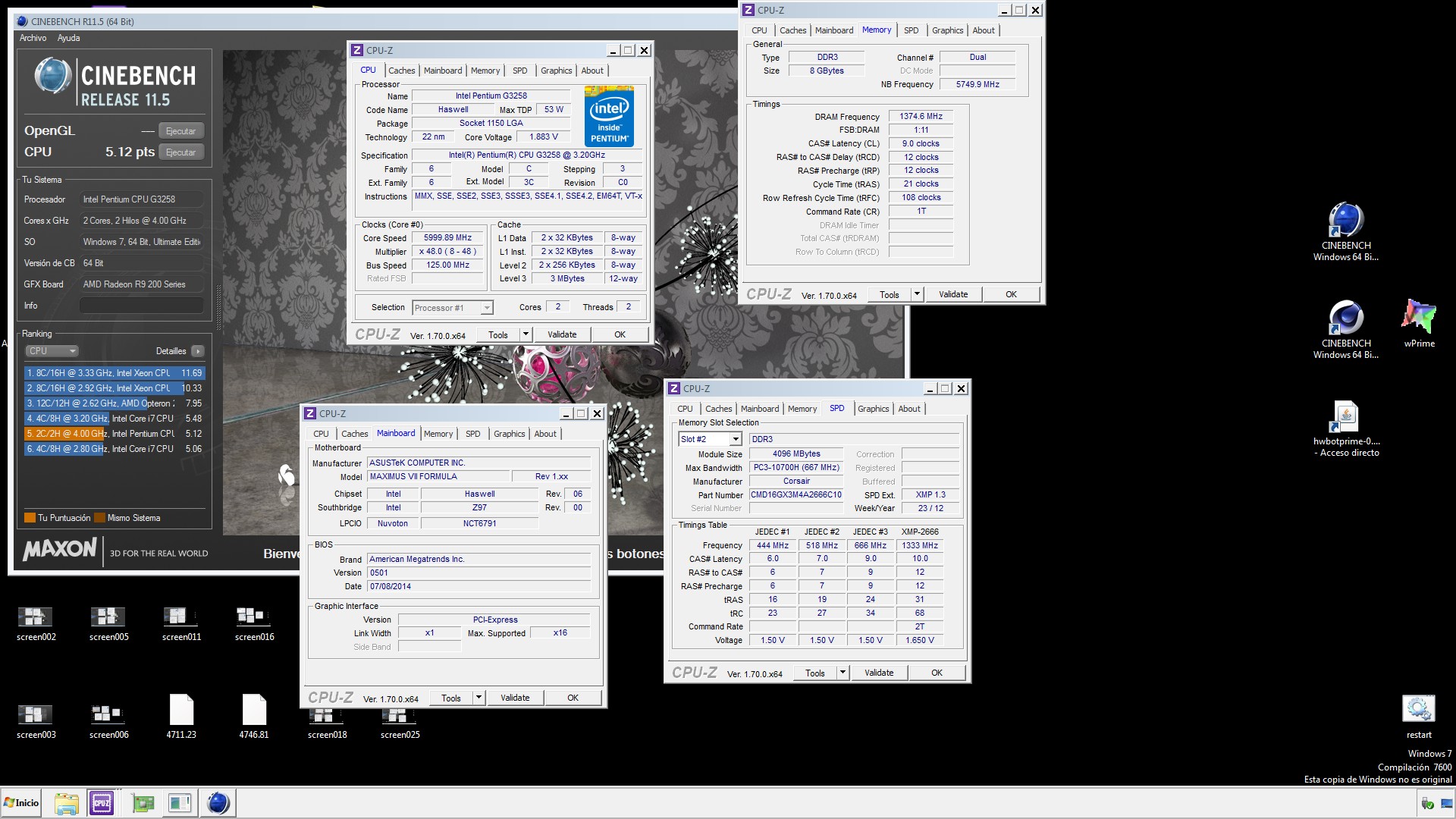Expand Tools dropdown arrow in SPD window
This screenshot has height=819, width=1456.
point(842,673)
